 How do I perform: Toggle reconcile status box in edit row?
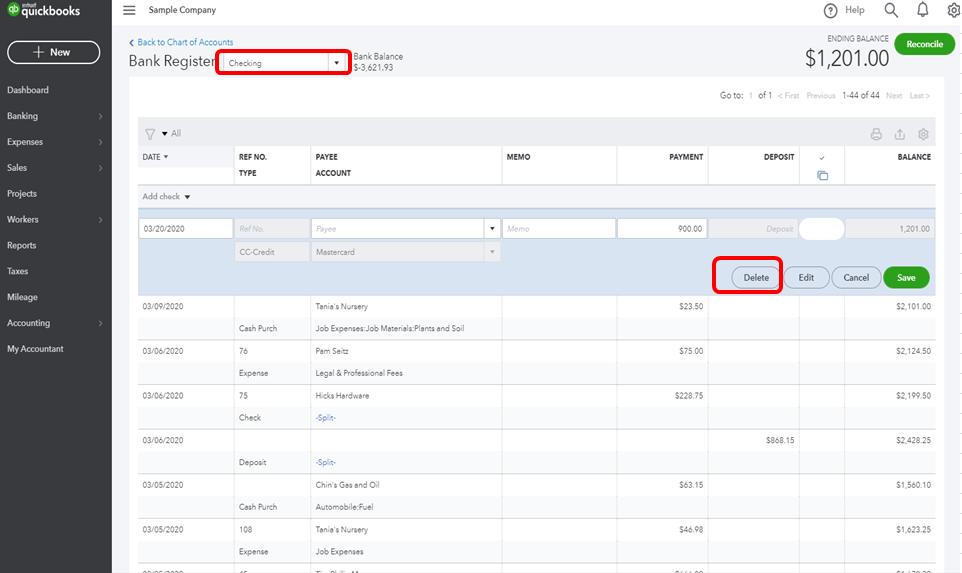pyautogui.click(x=821, y=229)
